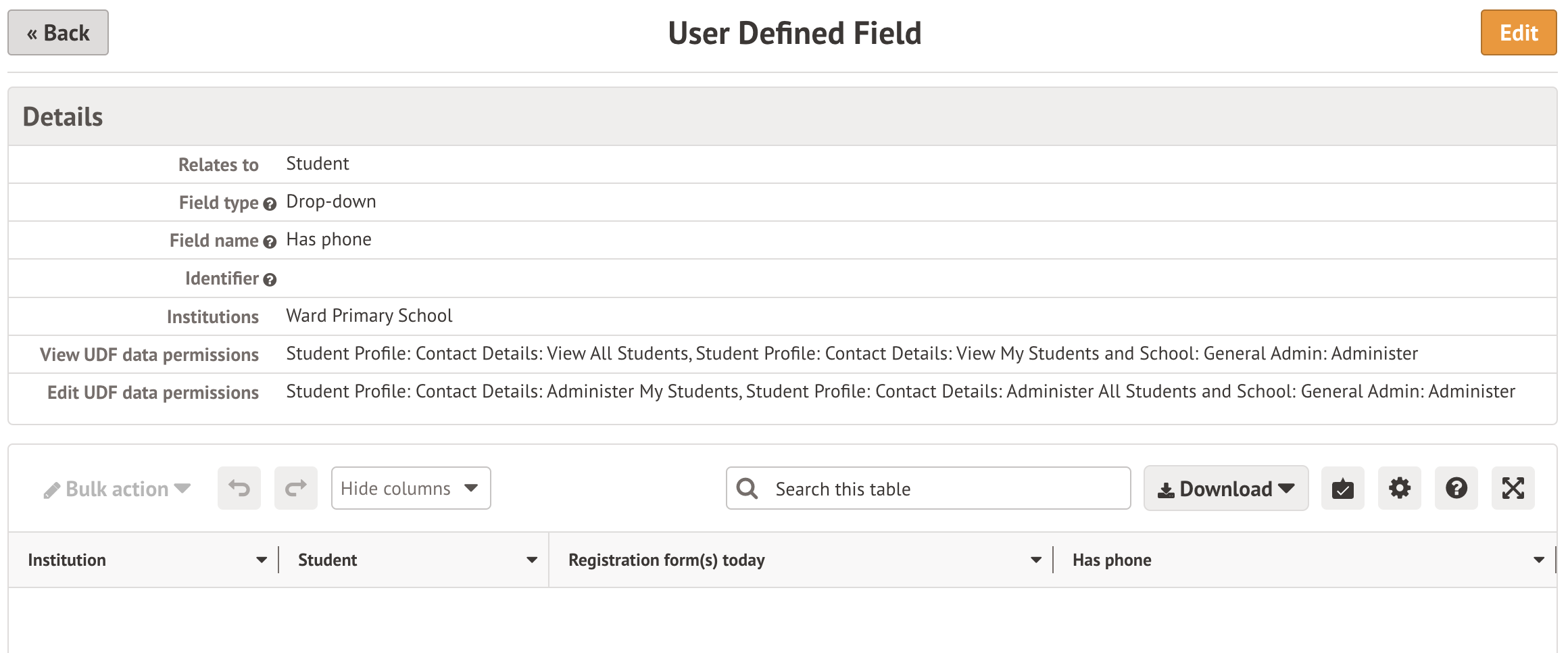1568x653 pixels.
Task: Open Has phone column arrow
Action: [1539, 560]
